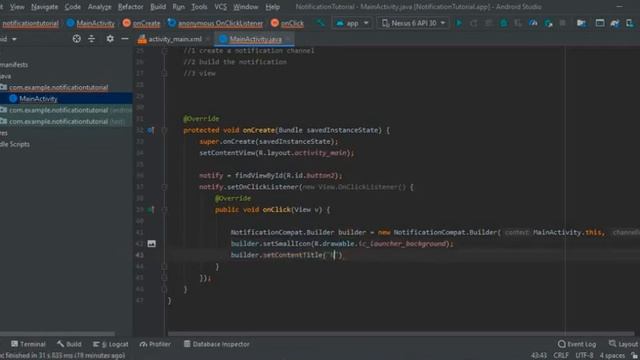Open the Terminal tool window
The width and height of the screenshot is (640, 360).
(x=28, y=344)
